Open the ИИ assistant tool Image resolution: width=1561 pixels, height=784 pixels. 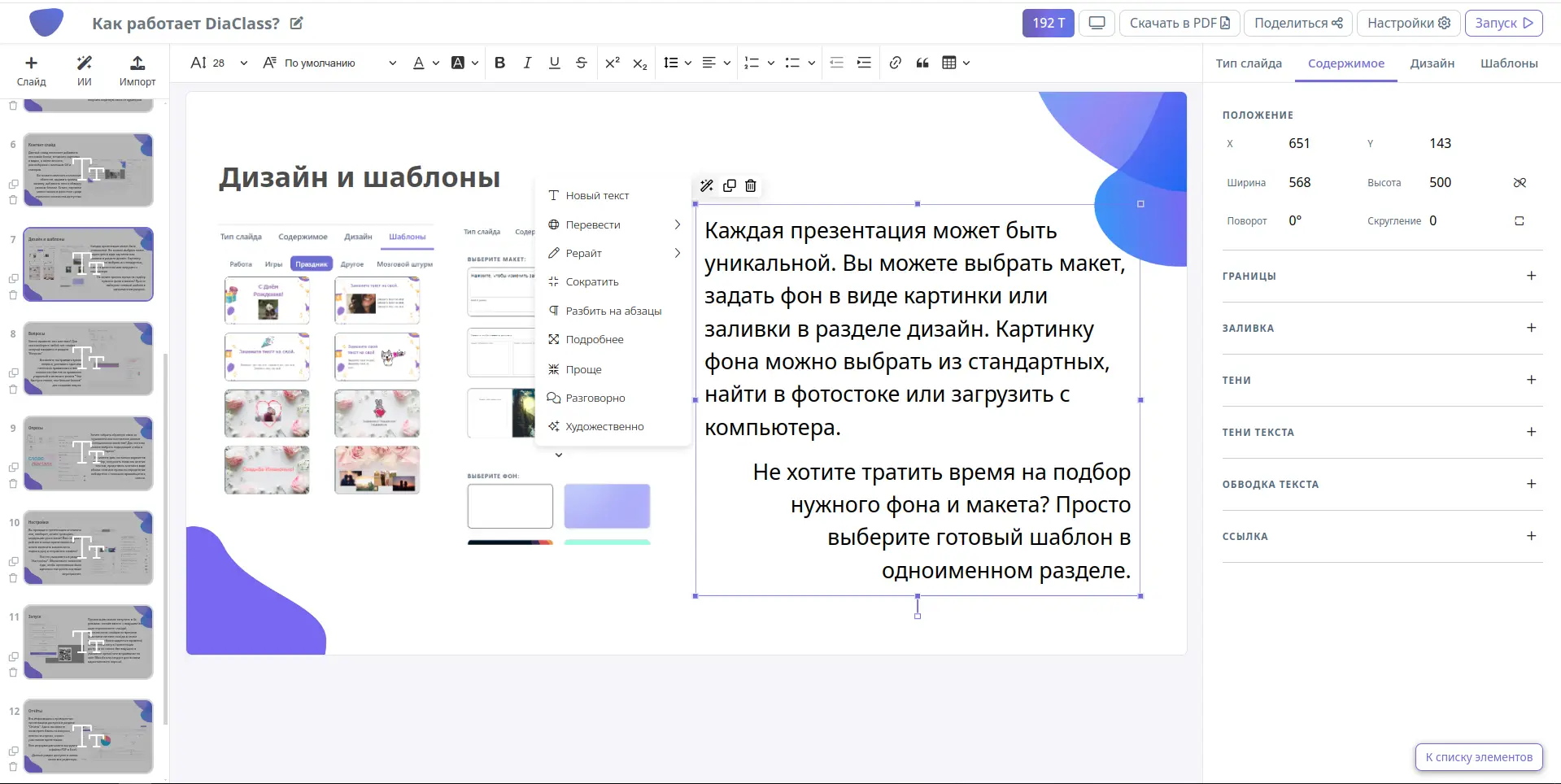click(84, 70)
